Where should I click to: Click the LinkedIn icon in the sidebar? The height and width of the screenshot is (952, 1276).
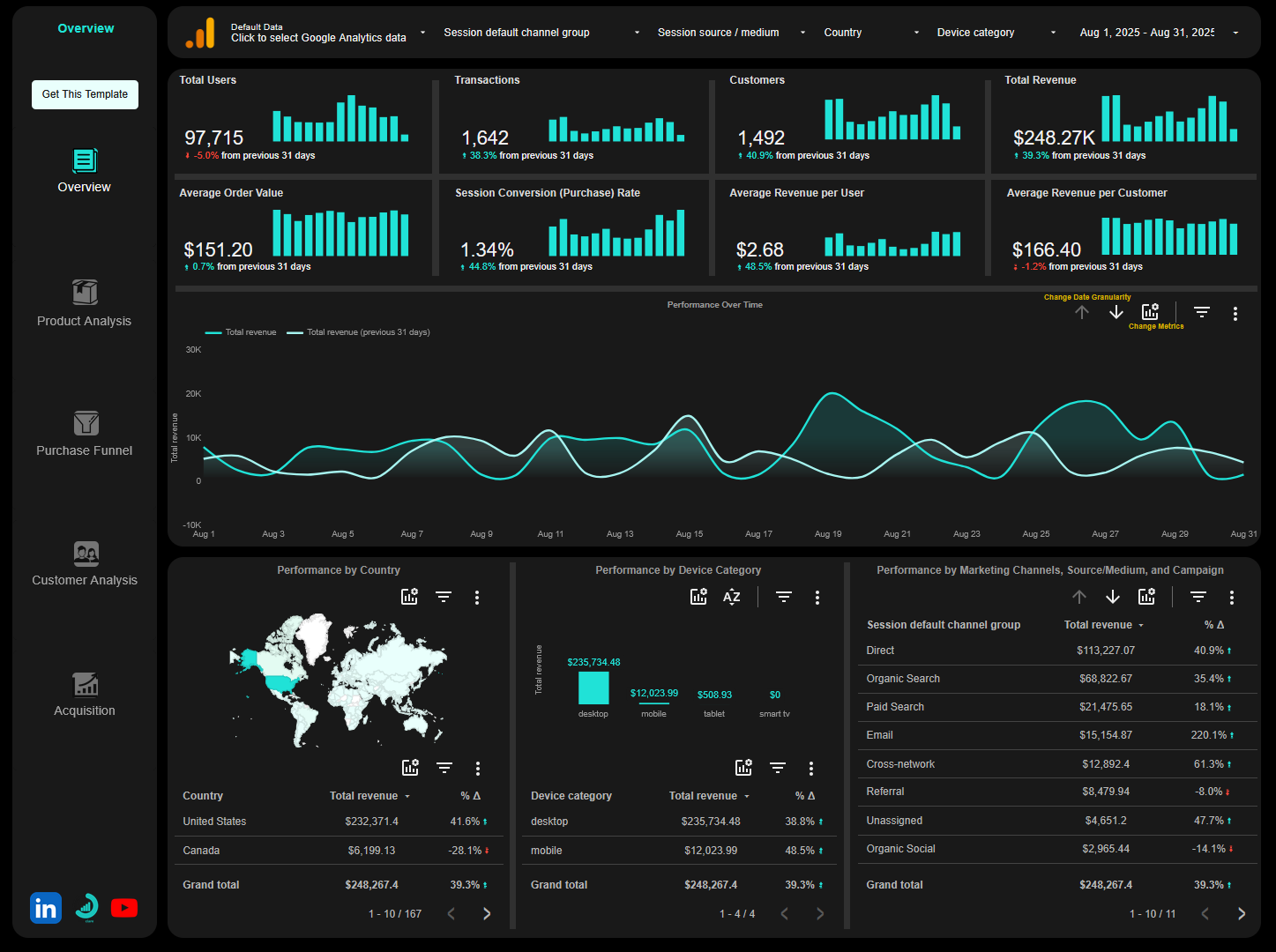45,908
